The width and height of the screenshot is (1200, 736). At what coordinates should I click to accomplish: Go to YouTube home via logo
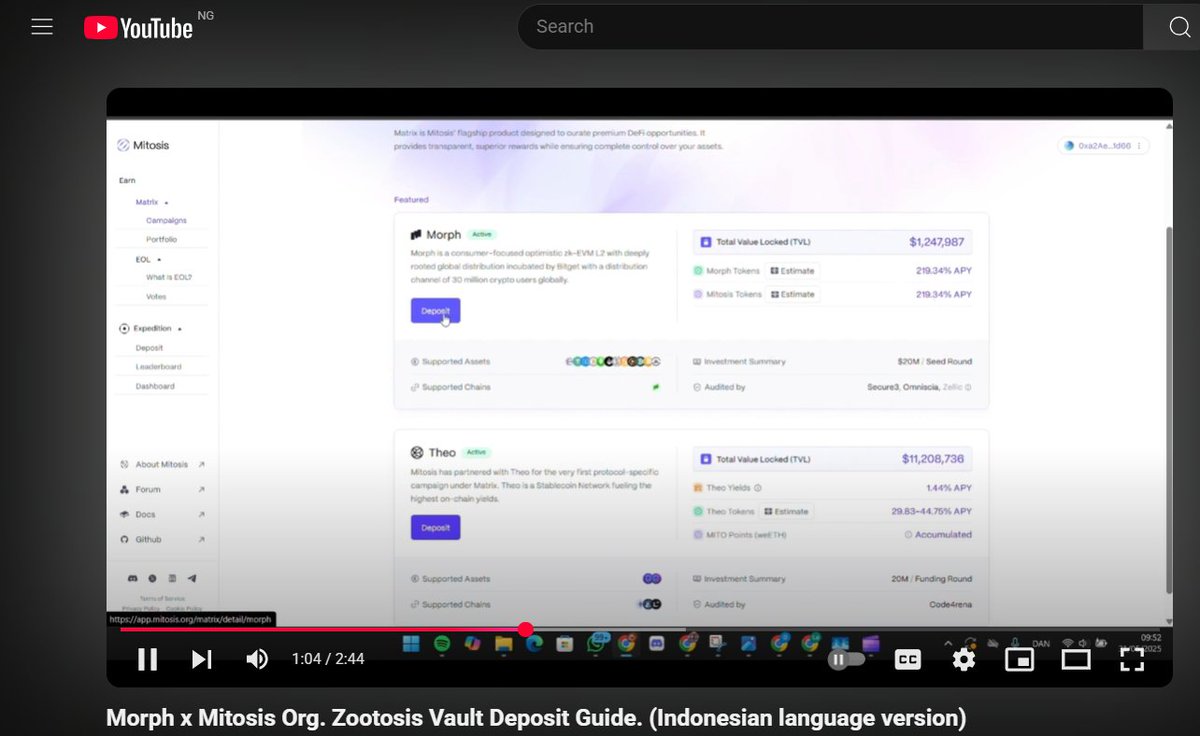click(138, 28)
